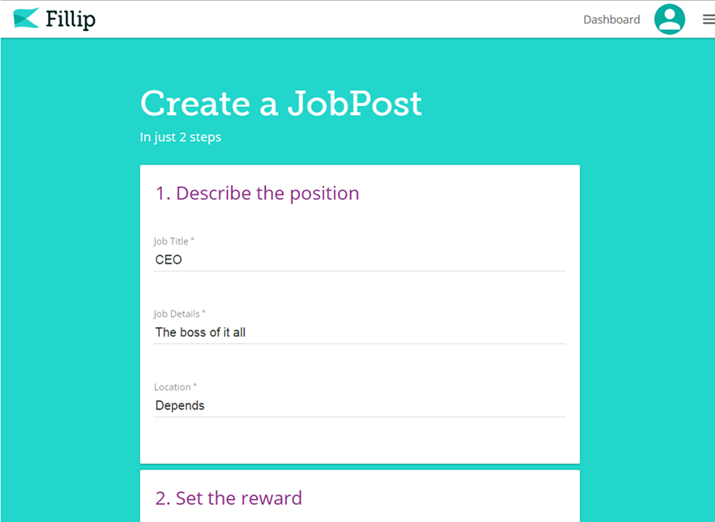715x522 pixels.
Task: Click the '2. Set the reward' heading
Action: point(228,498)
